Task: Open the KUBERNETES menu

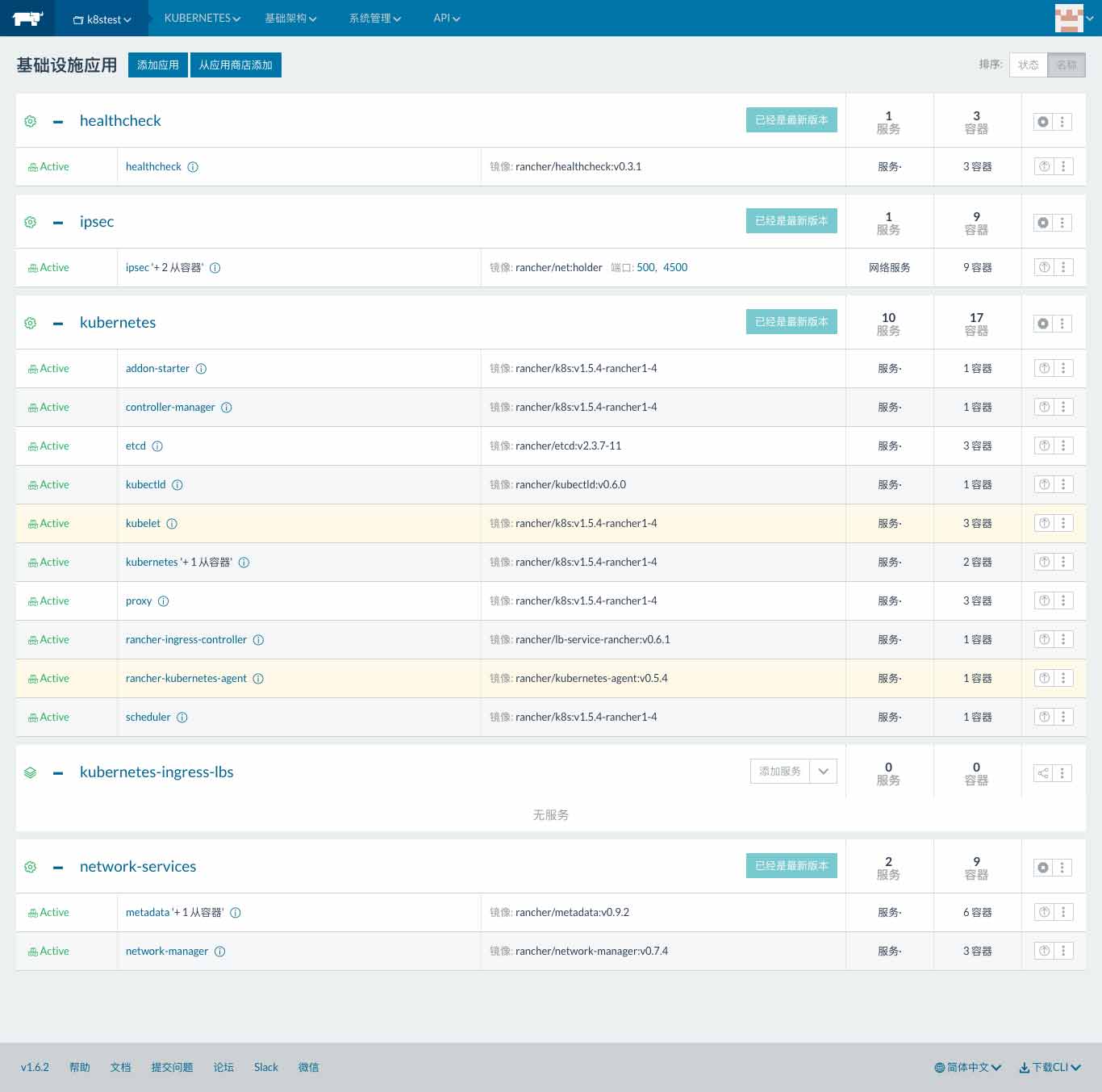Action: pos(202,18)
